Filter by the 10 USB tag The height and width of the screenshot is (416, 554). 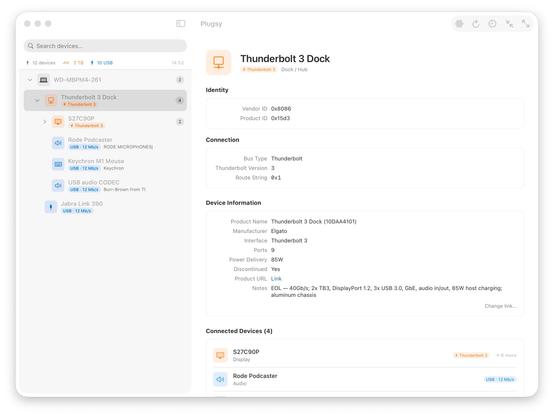(x=102, y=63)
